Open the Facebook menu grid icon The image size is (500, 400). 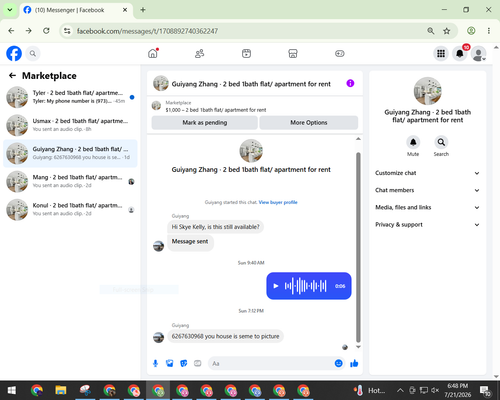(441, 53)
